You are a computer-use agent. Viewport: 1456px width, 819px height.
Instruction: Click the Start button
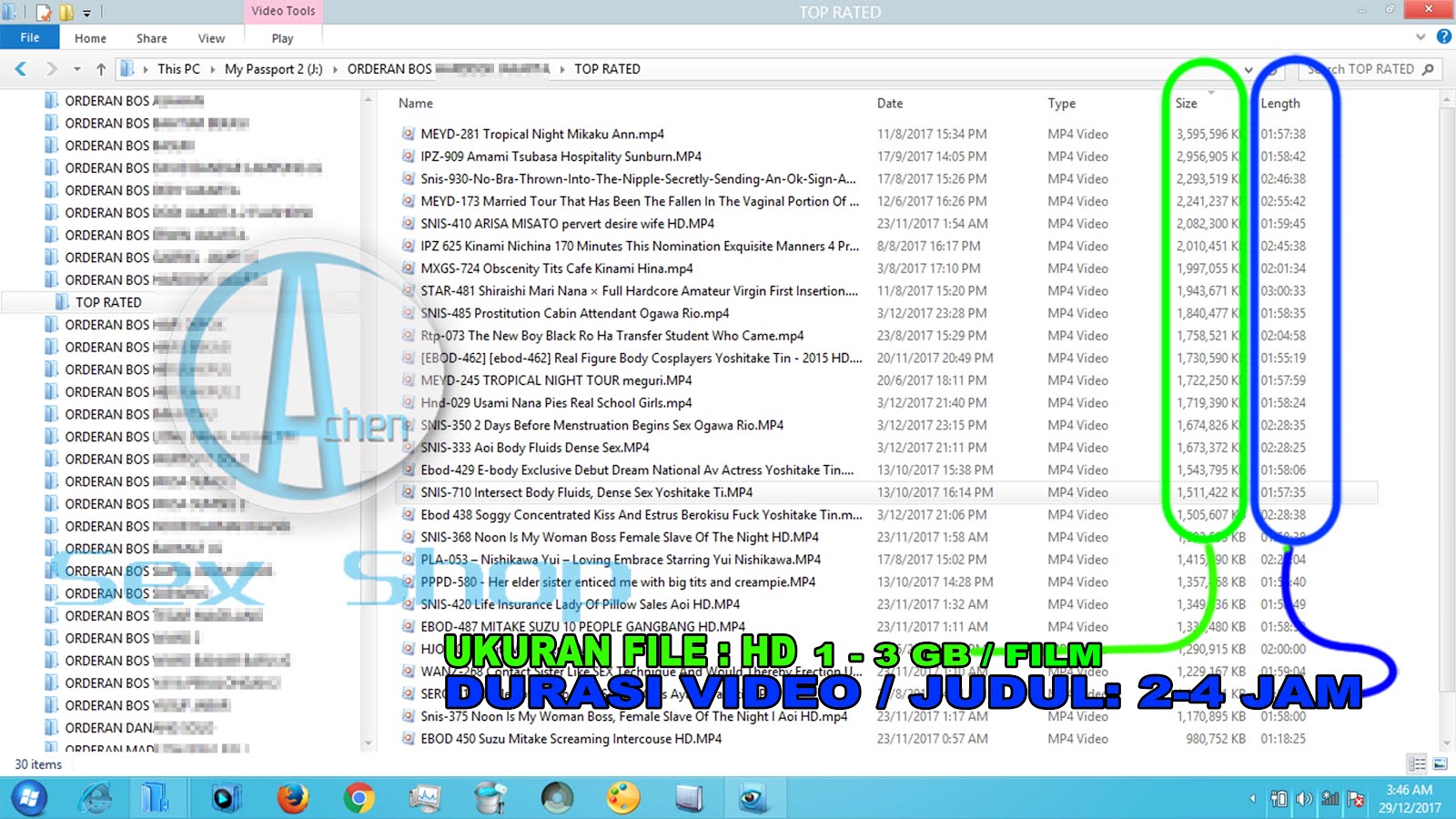(30, 798)
